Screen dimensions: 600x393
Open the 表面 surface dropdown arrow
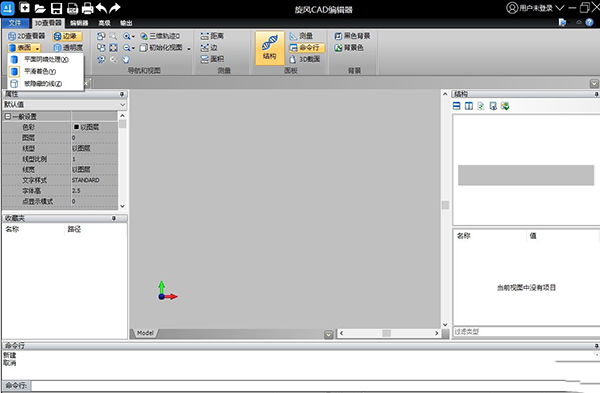38,48
